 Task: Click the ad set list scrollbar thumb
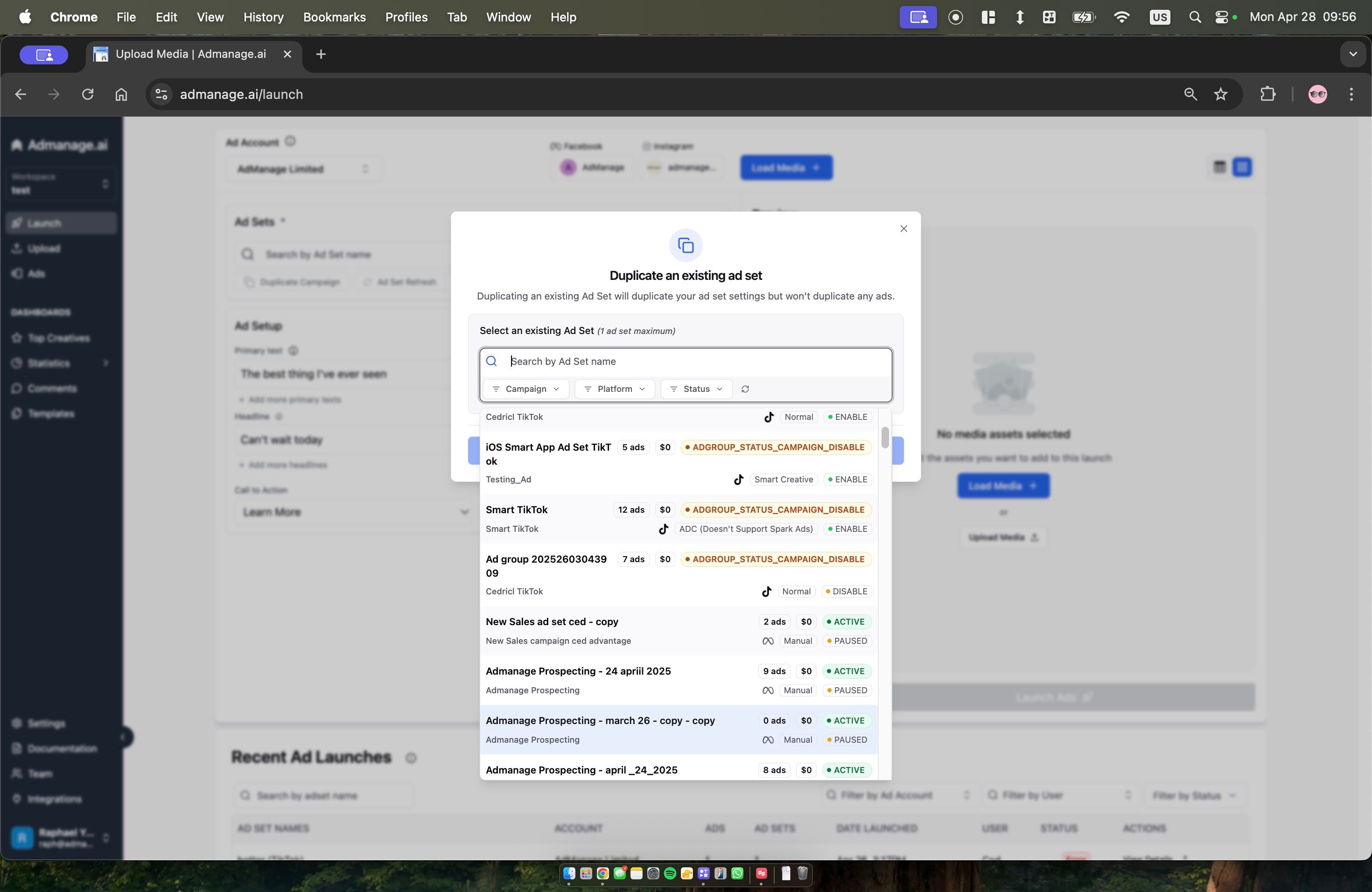(x=885, y=437)
